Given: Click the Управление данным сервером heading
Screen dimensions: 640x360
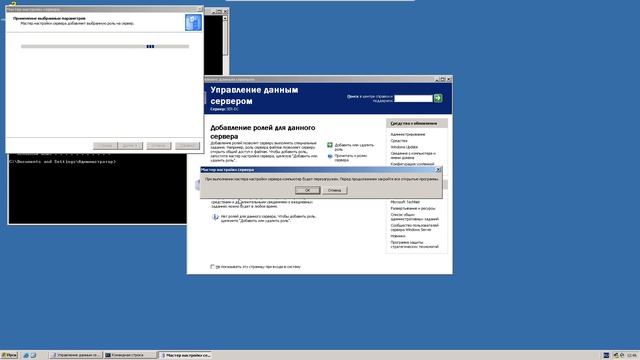Looking at the screenshot, I should click(254, 96).
